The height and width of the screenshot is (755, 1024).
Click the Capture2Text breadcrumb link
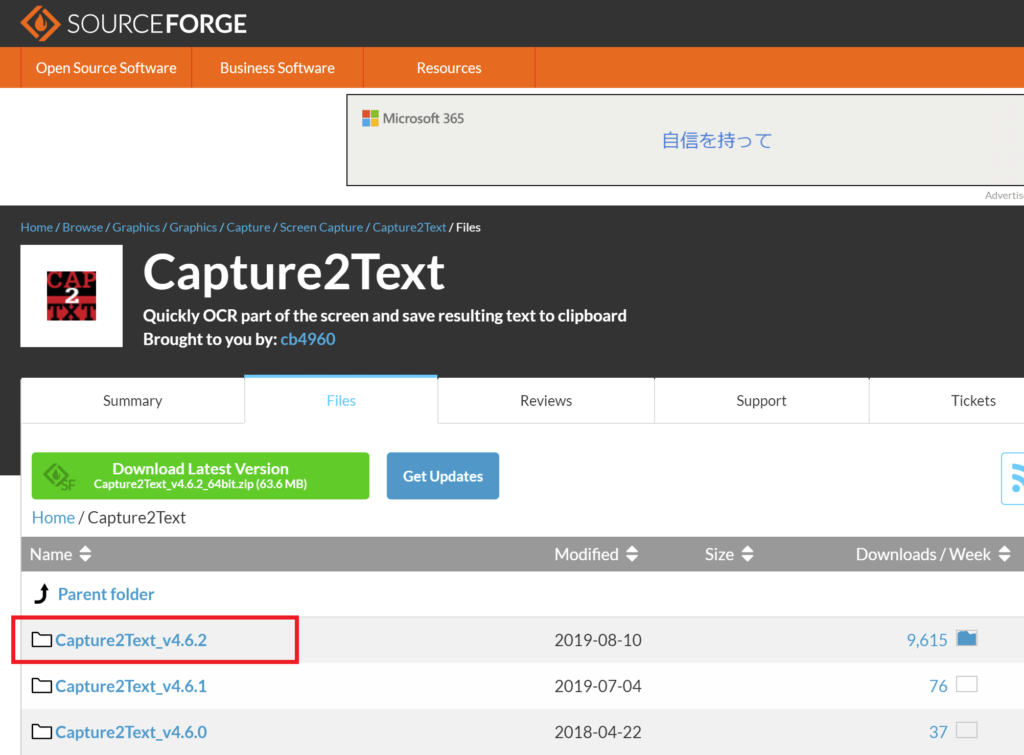pyautogui.click(x=409, y=227)
